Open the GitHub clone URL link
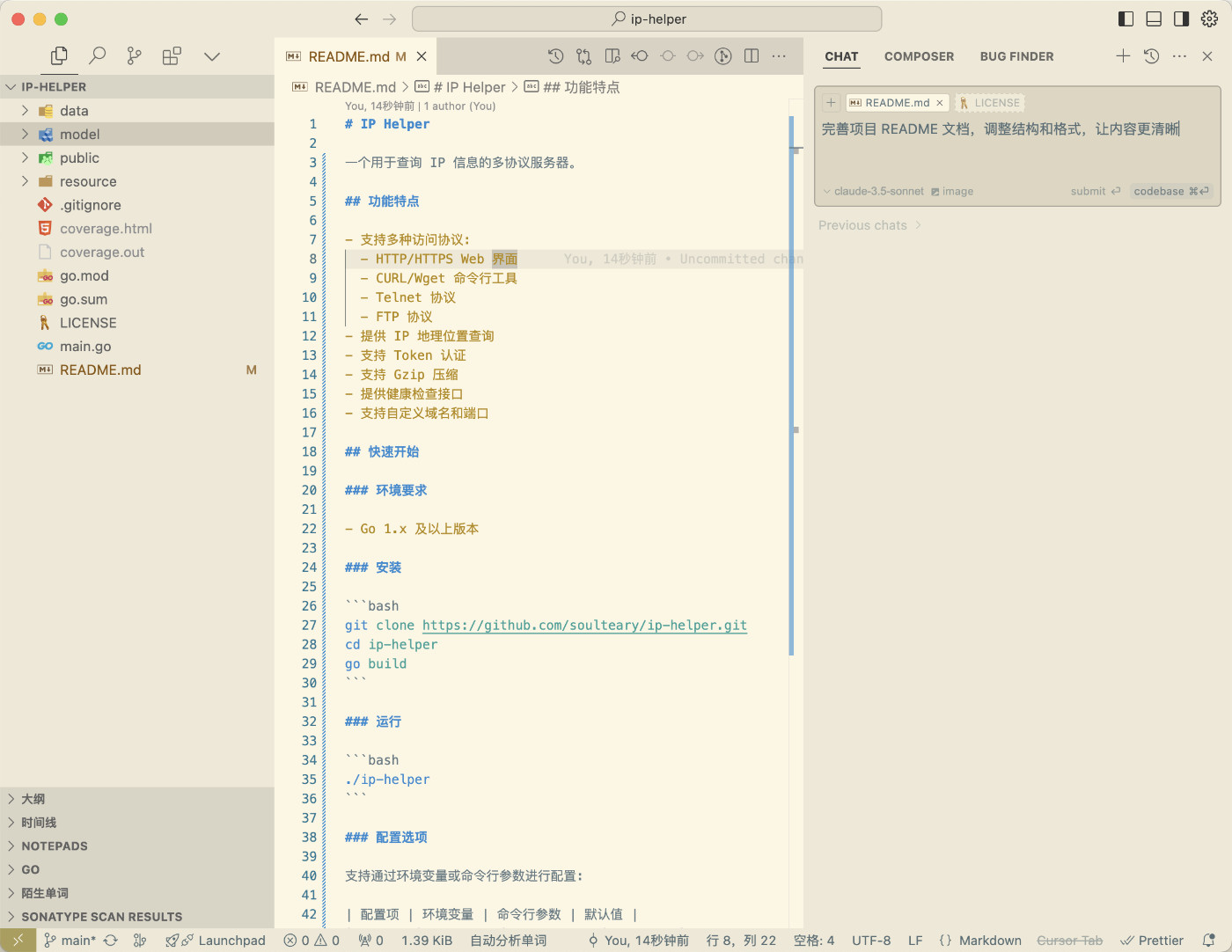Viewport: 1232px width, 952px height. (x=584, y=626)
